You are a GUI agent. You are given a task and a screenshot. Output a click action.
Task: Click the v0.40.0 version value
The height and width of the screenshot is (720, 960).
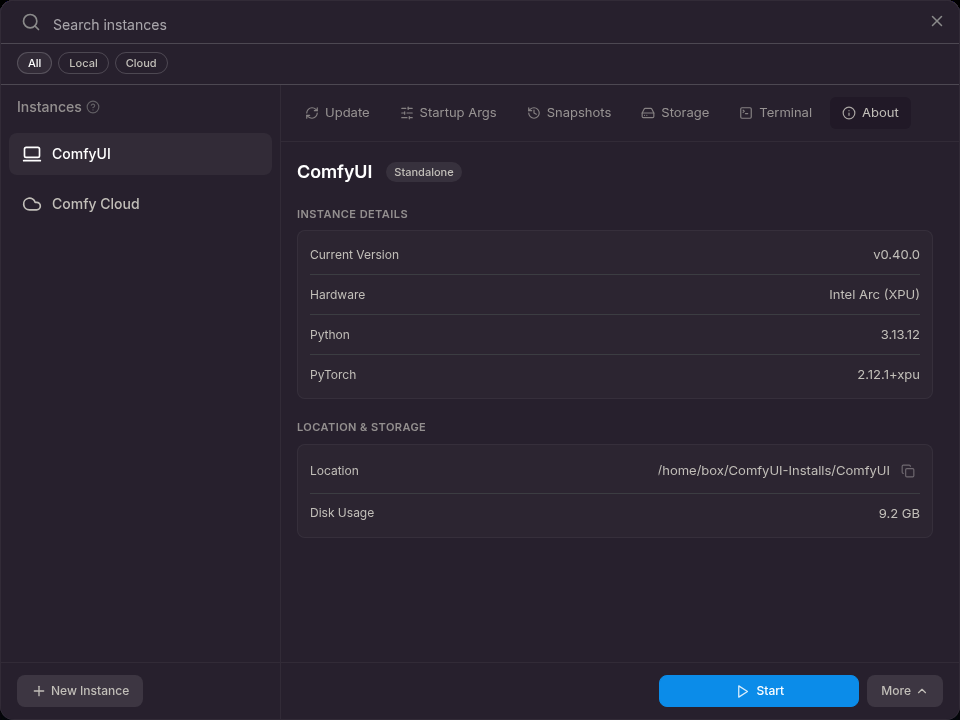896,255
